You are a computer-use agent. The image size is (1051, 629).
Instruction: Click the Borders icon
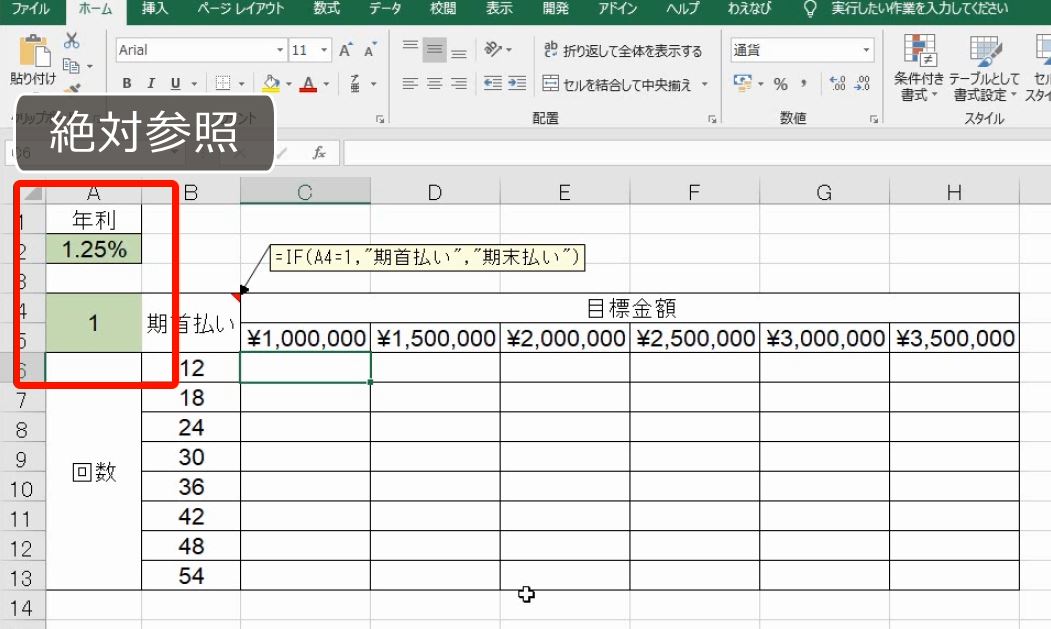click(x=223, y=84)
